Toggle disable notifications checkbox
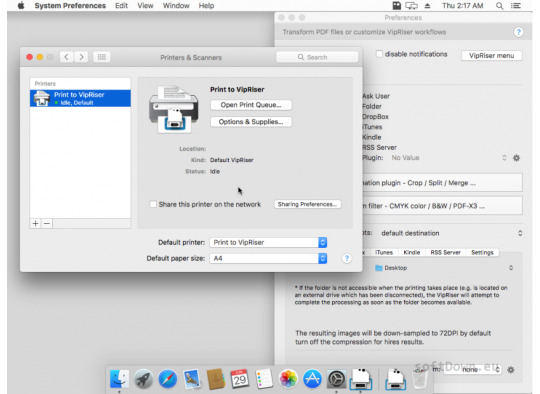The height and width of the screenshot is (394, 540). pyautogui.click(x=379, y=54)
